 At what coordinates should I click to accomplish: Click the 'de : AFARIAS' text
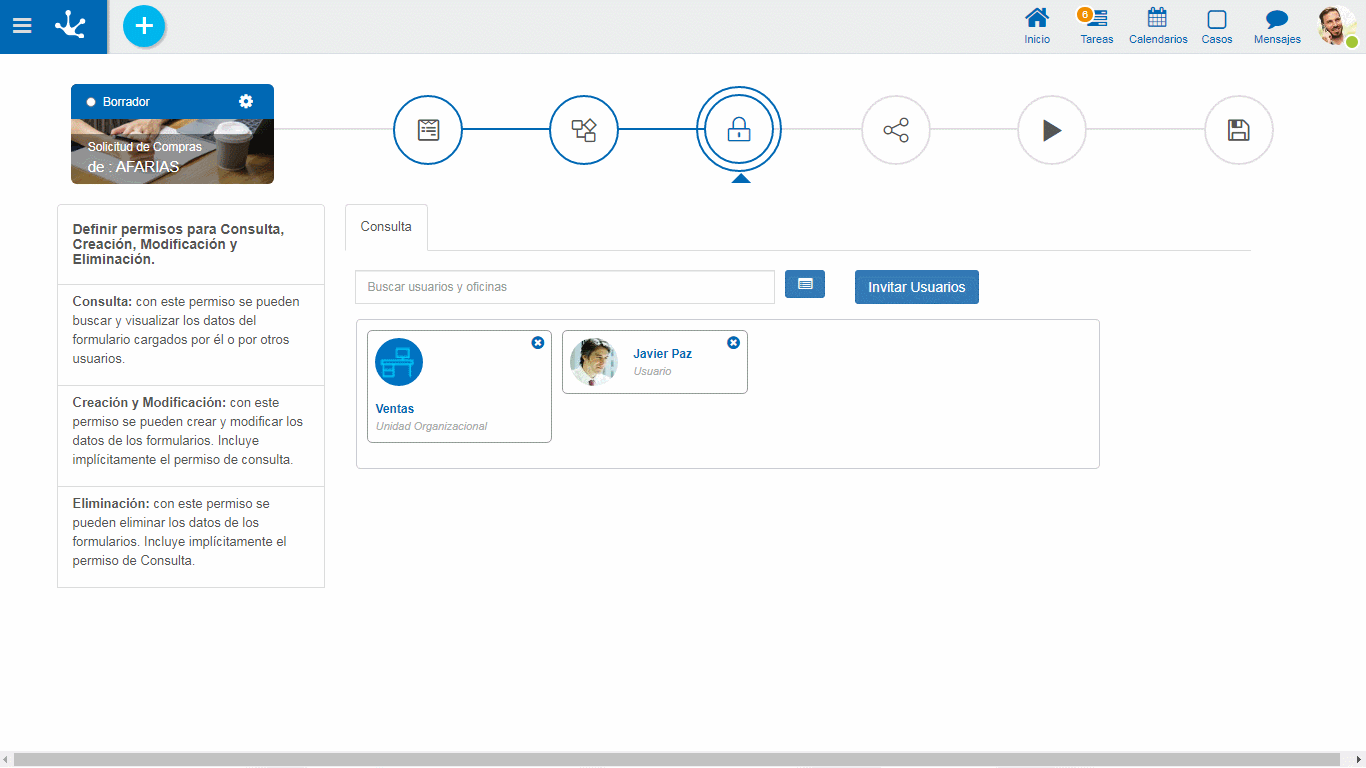coord(133,167)
